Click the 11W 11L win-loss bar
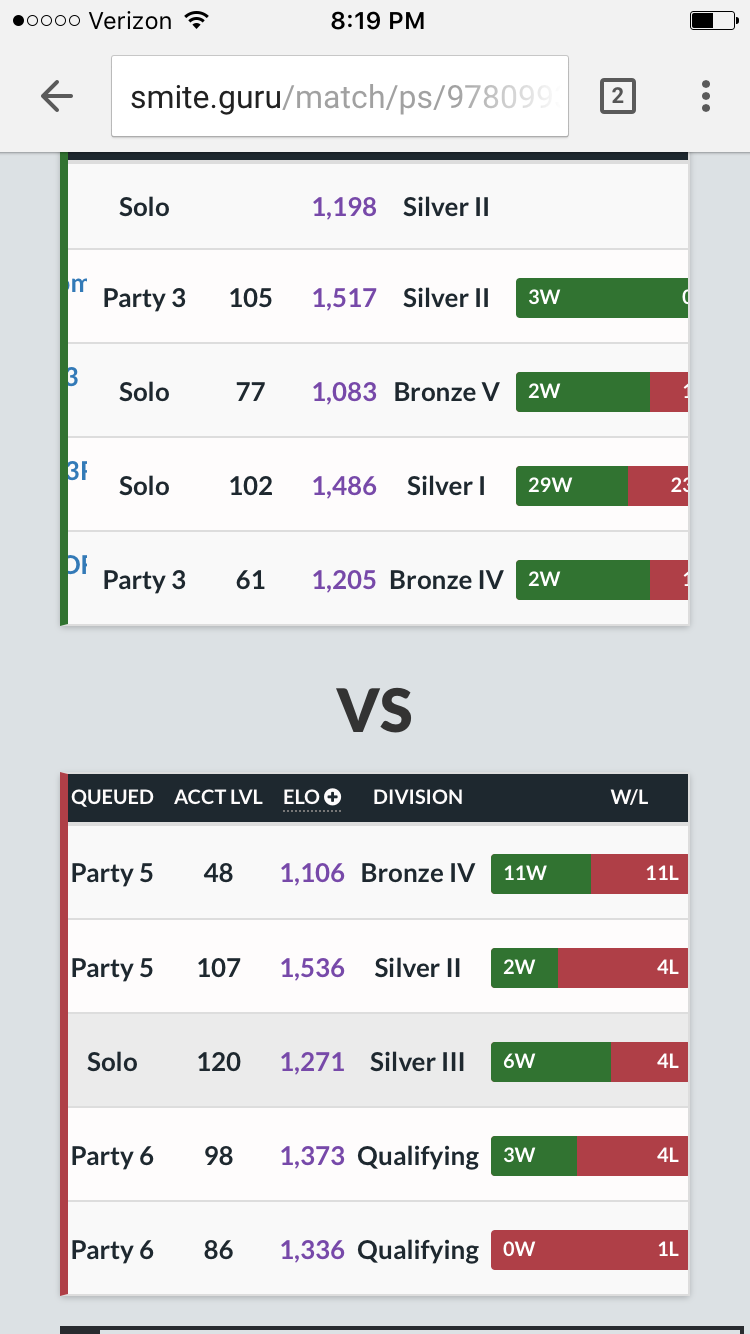The width and height of the screenshot is (750, 1334). click(589, 873)
